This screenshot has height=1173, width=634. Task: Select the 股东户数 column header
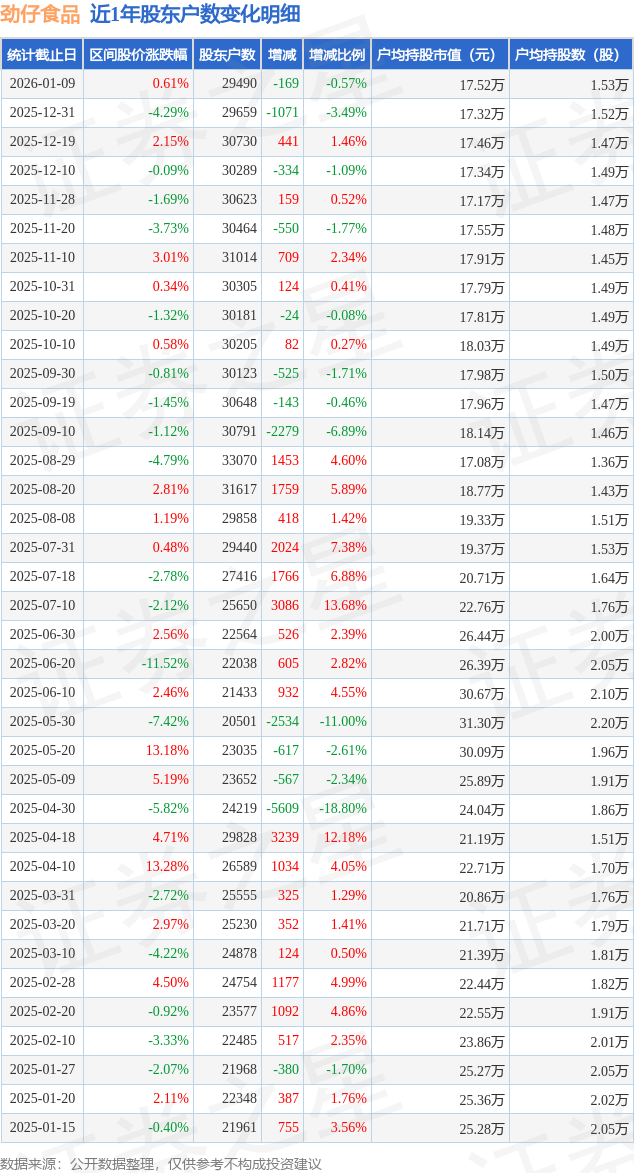click(x=227, y=55)
